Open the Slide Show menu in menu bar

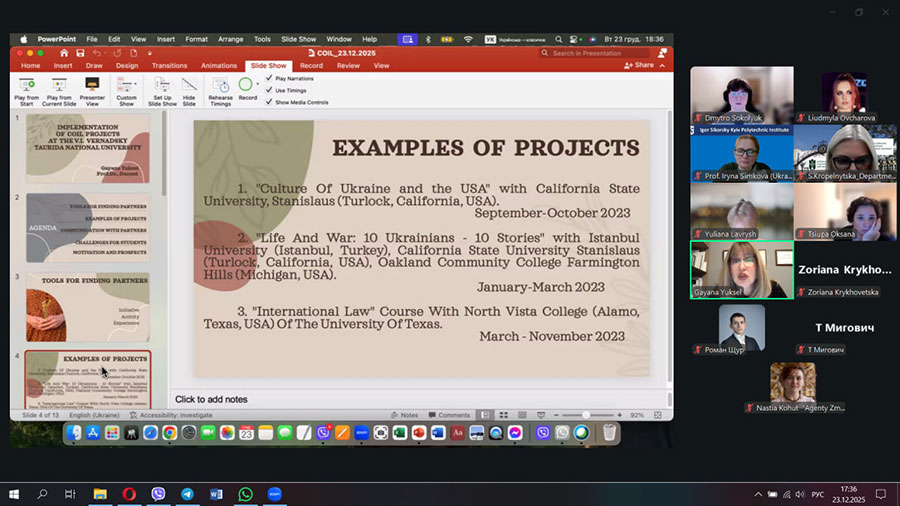pyautogui.click(x=298, y=39)
